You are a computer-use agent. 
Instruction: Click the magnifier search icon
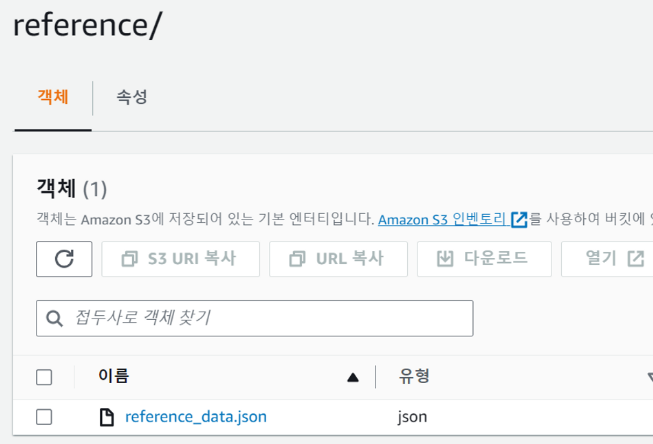pyautogui.click(x=54, y=319)
